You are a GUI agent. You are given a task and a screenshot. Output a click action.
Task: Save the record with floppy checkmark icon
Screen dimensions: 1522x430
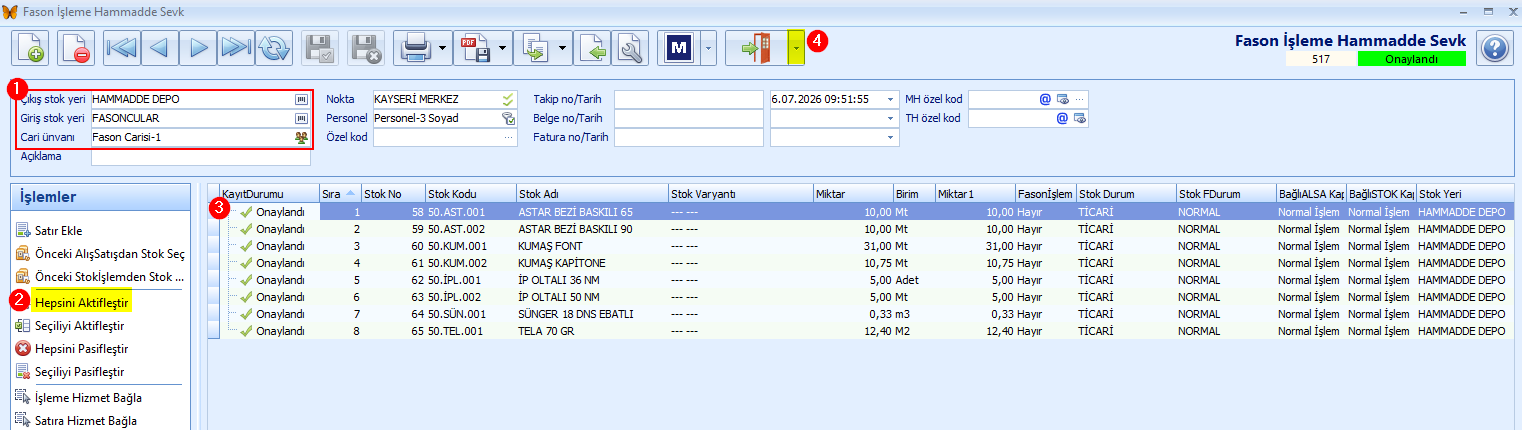pyautogui.click(x=320, y=47)
